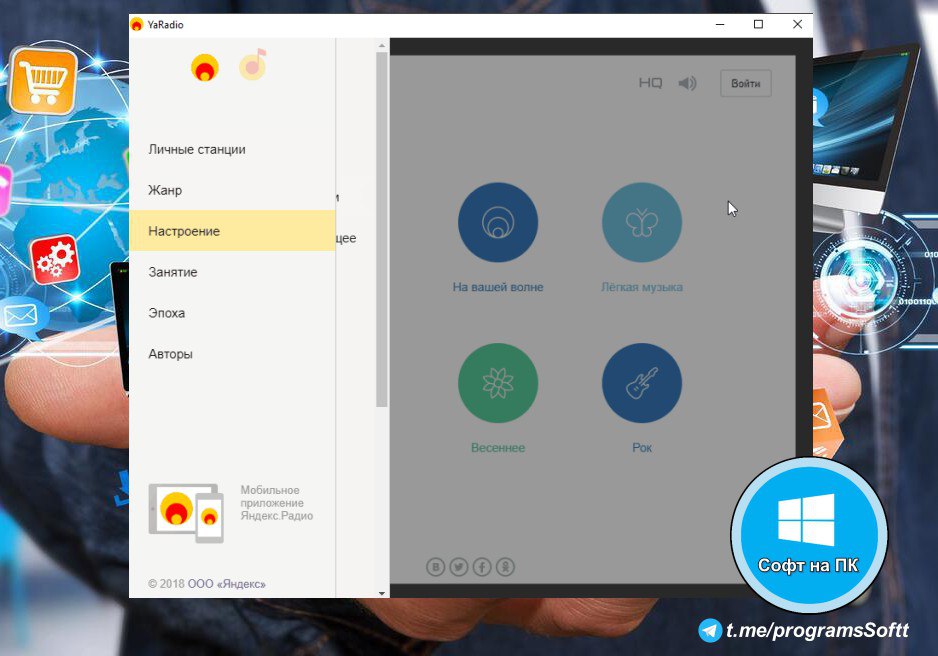
Task: Choose the Настроение category
Action: pos(184,231)
